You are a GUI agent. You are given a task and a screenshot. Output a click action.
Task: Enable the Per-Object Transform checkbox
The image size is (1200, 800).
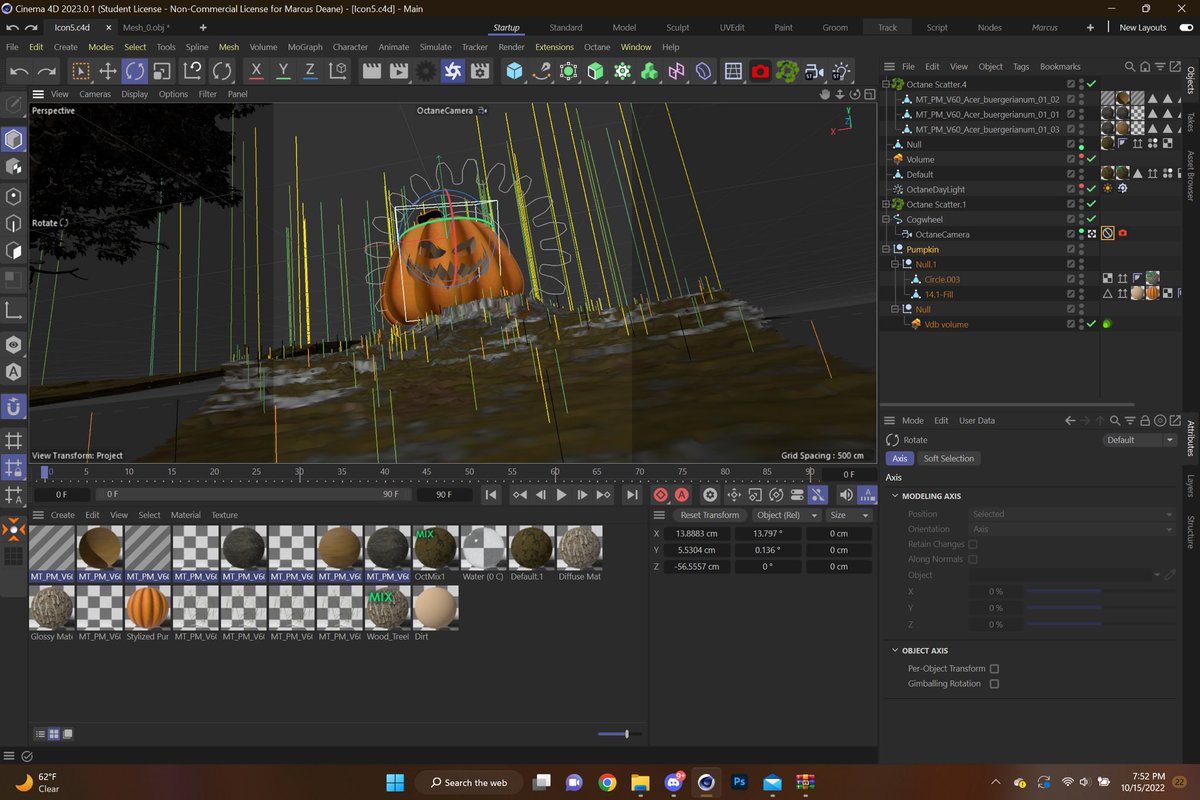[994, 668]
